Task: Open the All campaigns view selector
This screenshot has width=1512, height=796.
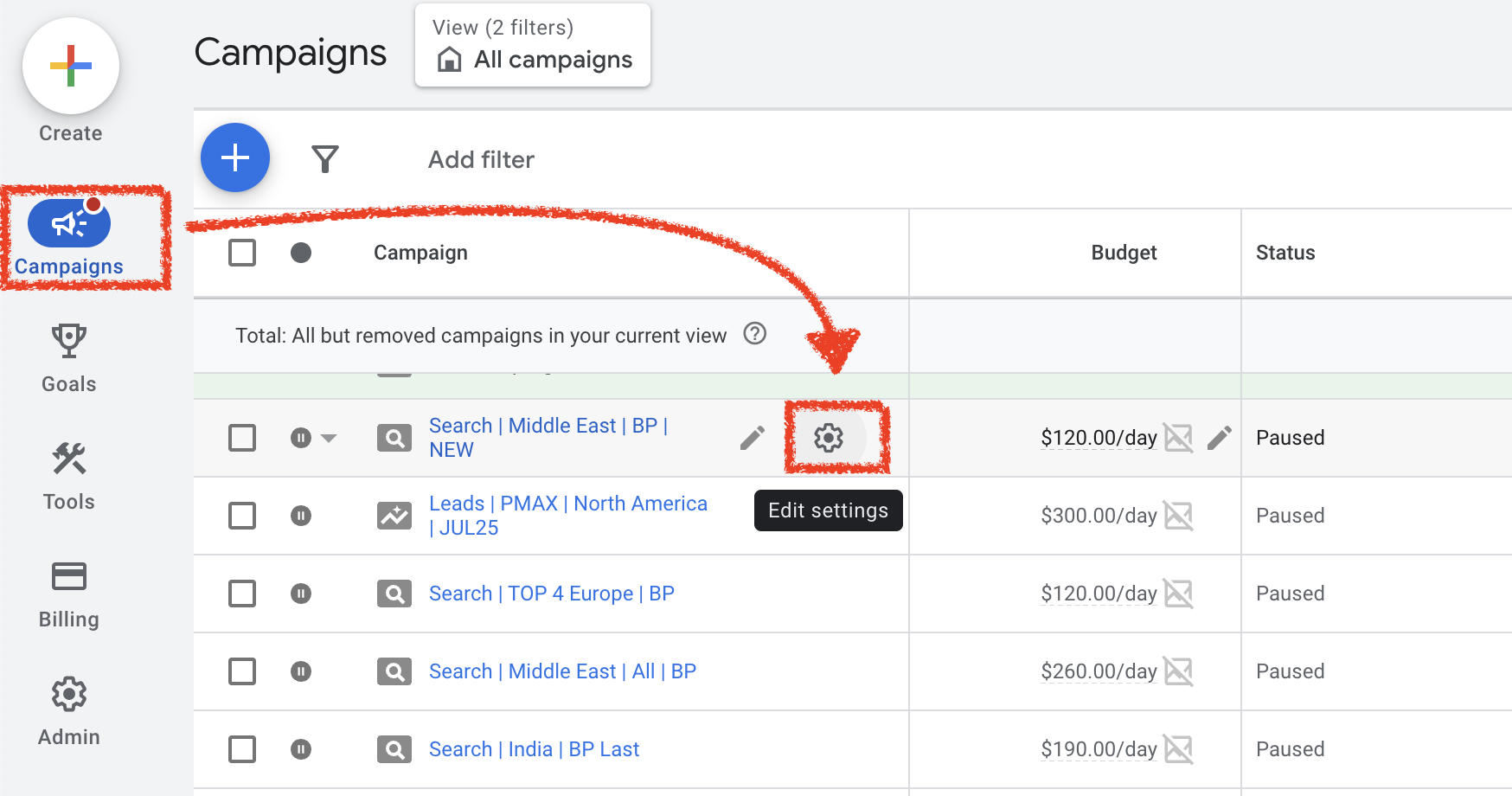Action: pyautogui.click(x=532, y=45)
